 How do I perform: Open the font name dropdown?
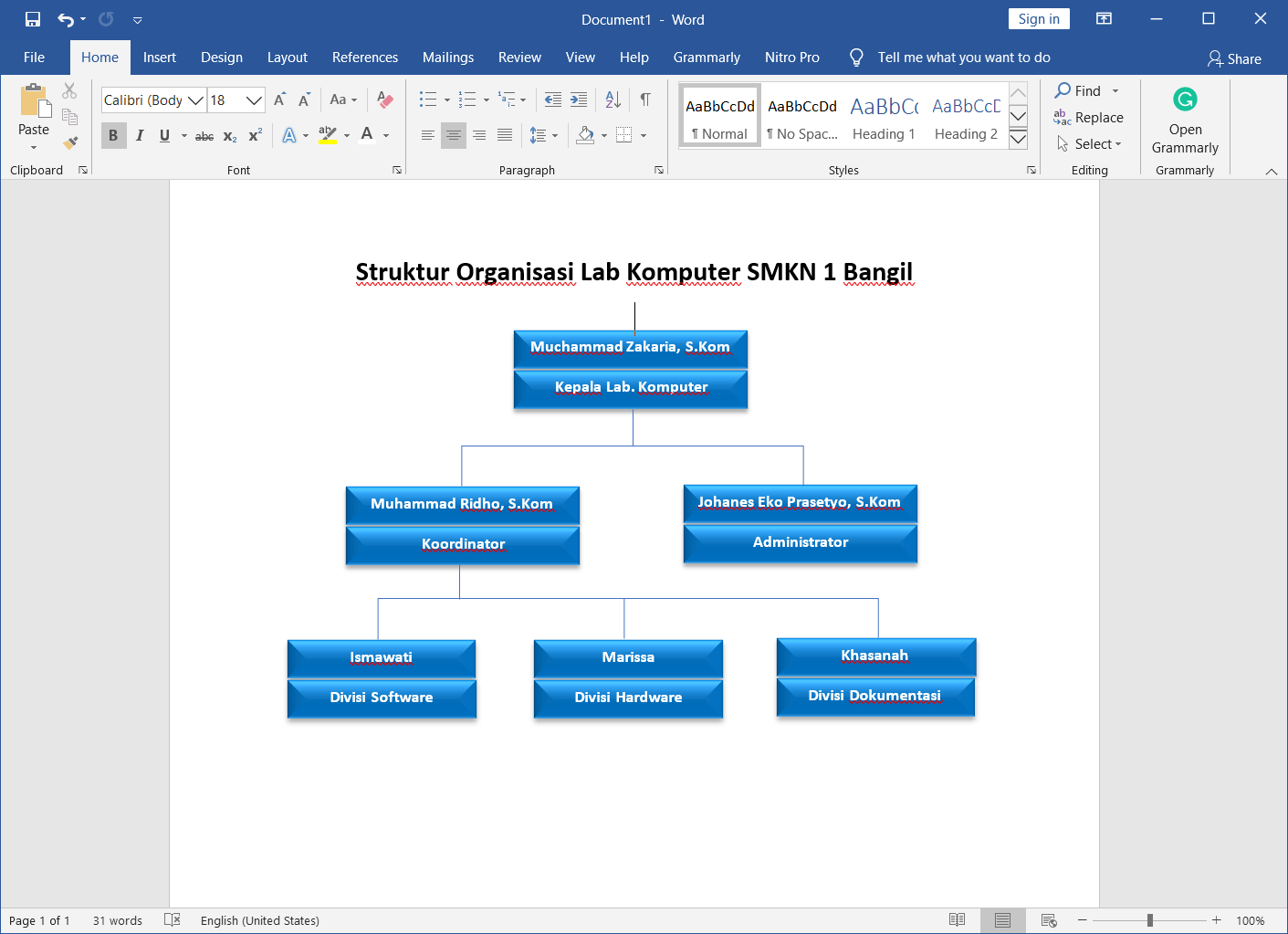pyautogui.click(x=195, y=100)
